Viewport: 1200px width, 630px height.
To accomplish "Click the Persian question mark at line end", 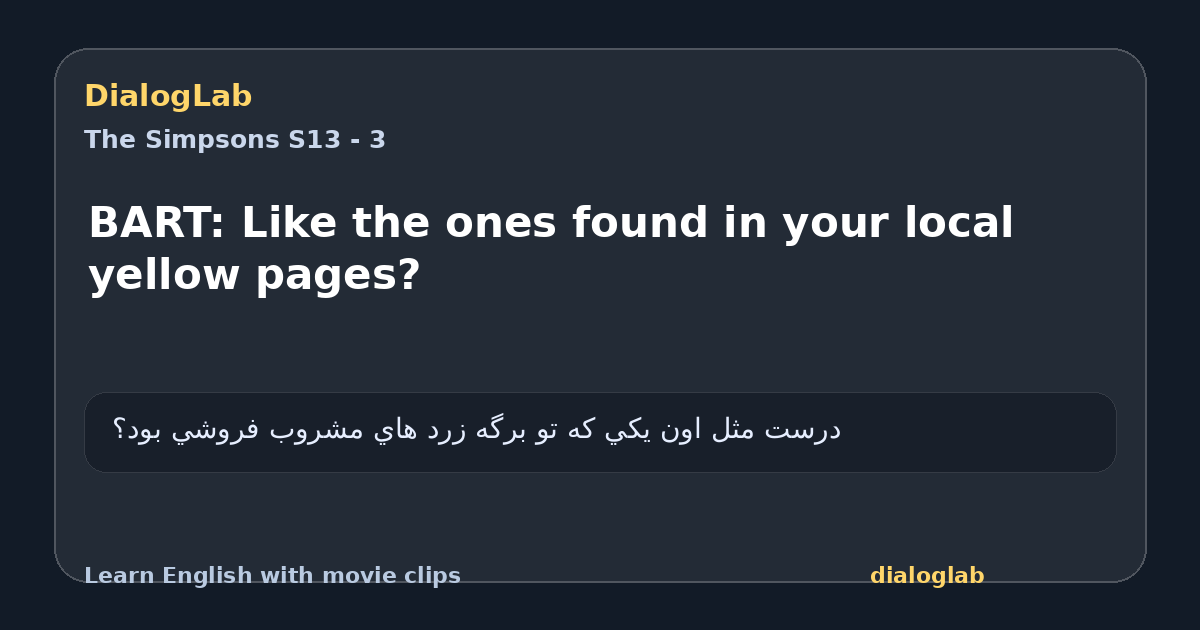I will tap(118, 431).
